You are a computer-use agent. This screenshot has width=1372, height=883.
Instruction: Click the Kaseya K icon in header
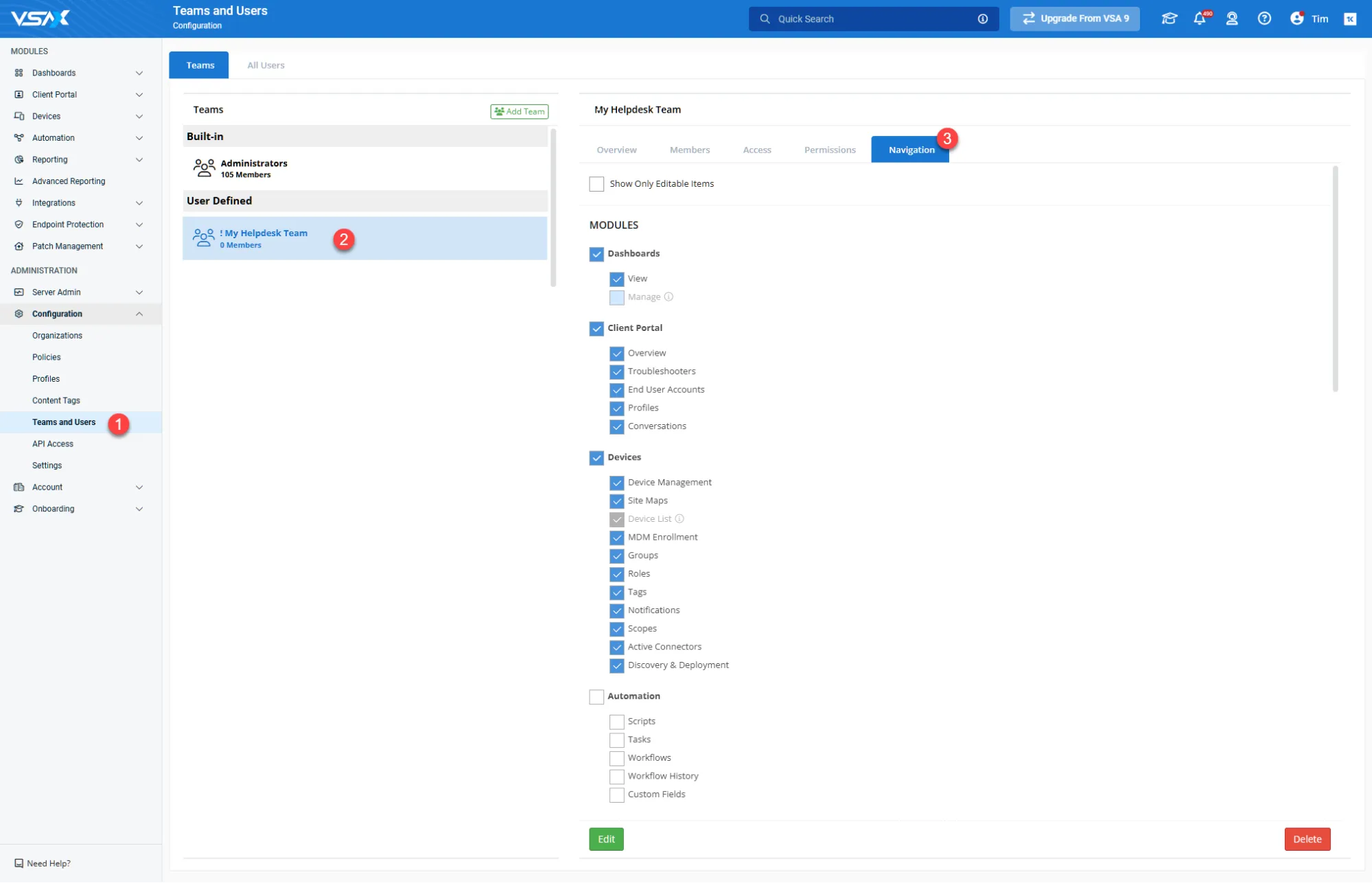click(1350, 19)
